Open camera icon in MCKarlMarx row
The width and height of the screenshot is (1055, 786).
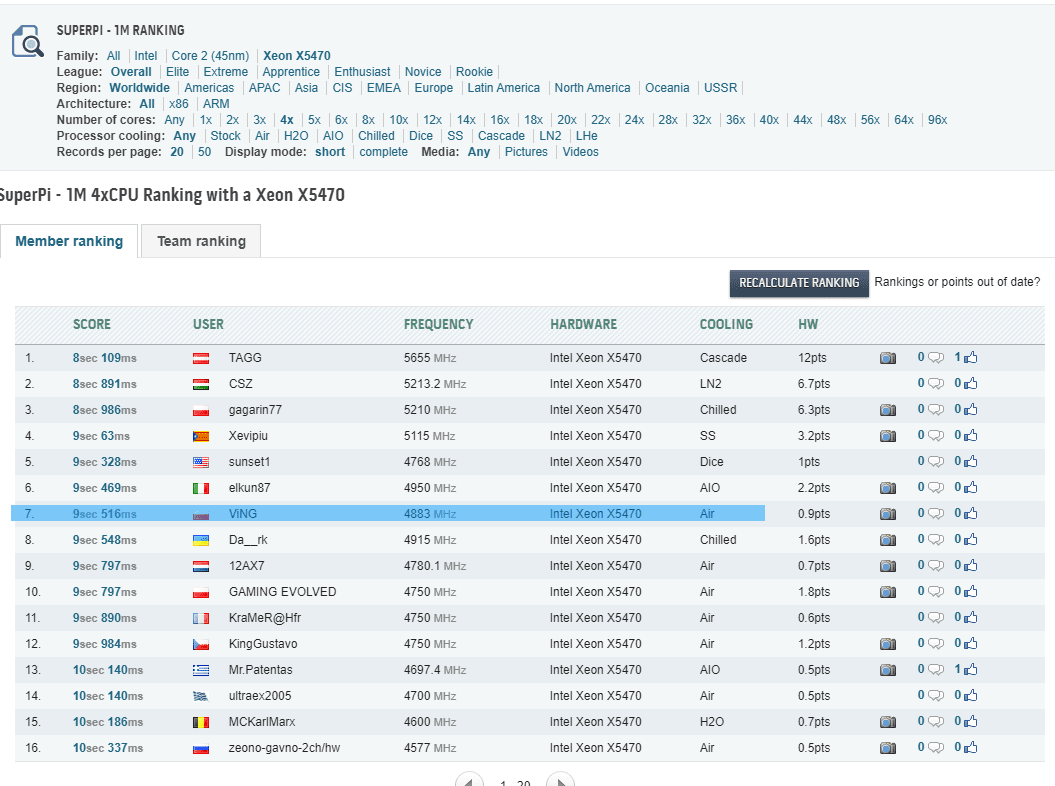(x=887, y=722)
